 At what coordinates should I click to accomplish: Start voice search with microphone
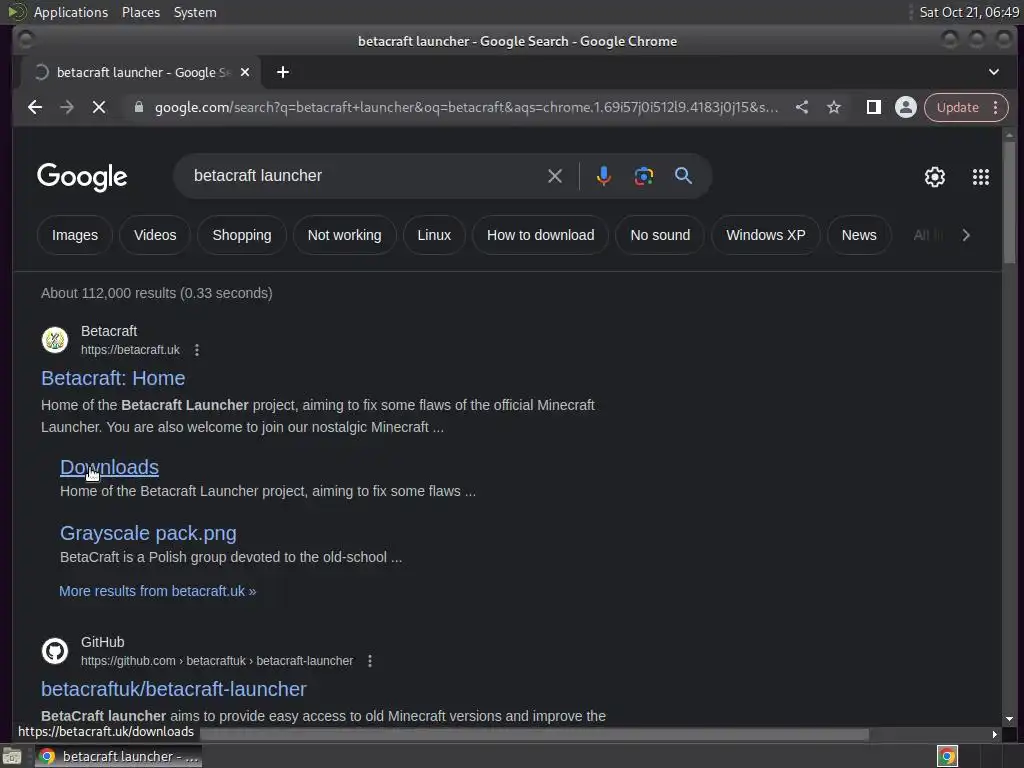[603, 176]
